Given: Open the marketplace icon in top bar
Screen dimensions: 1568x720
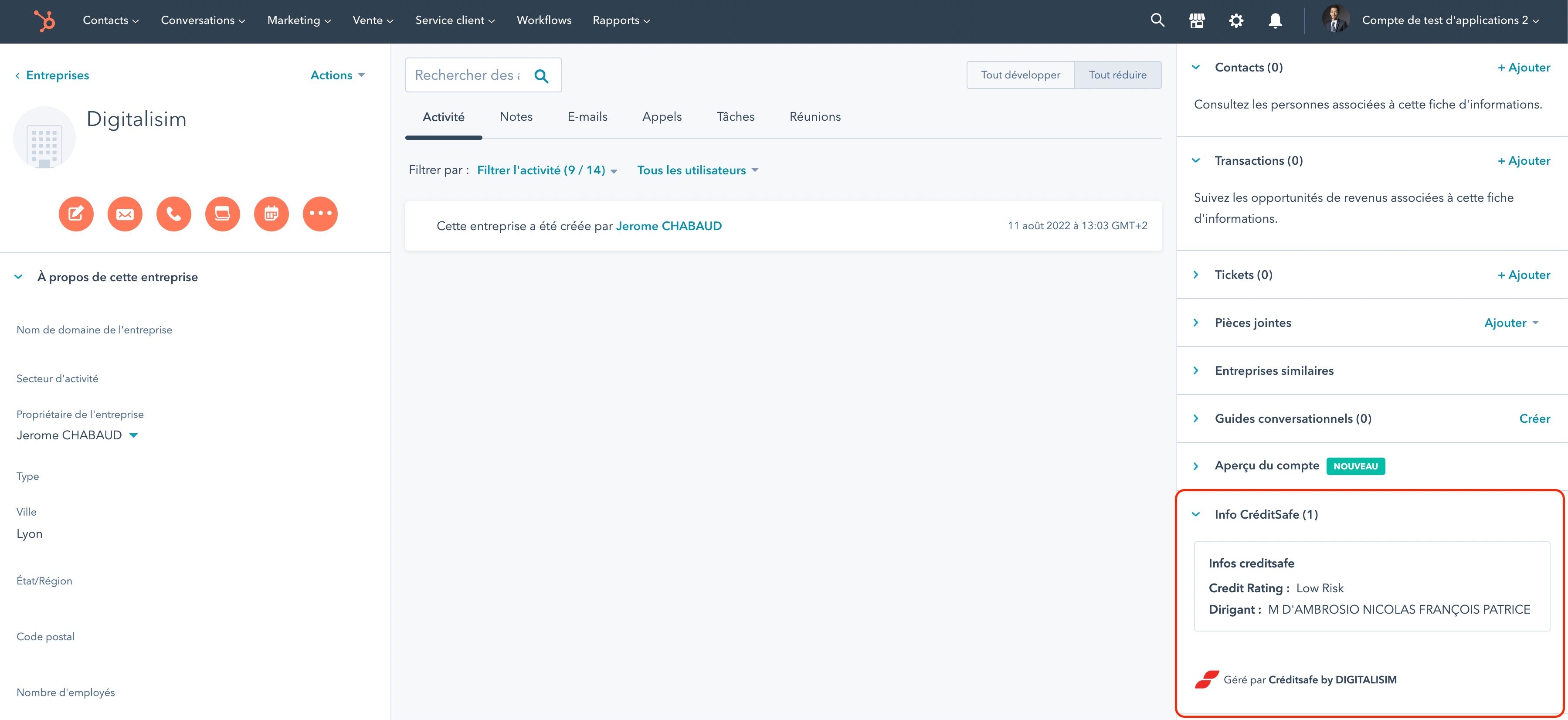Looking at the screenshot, I should coord(1197,20).
